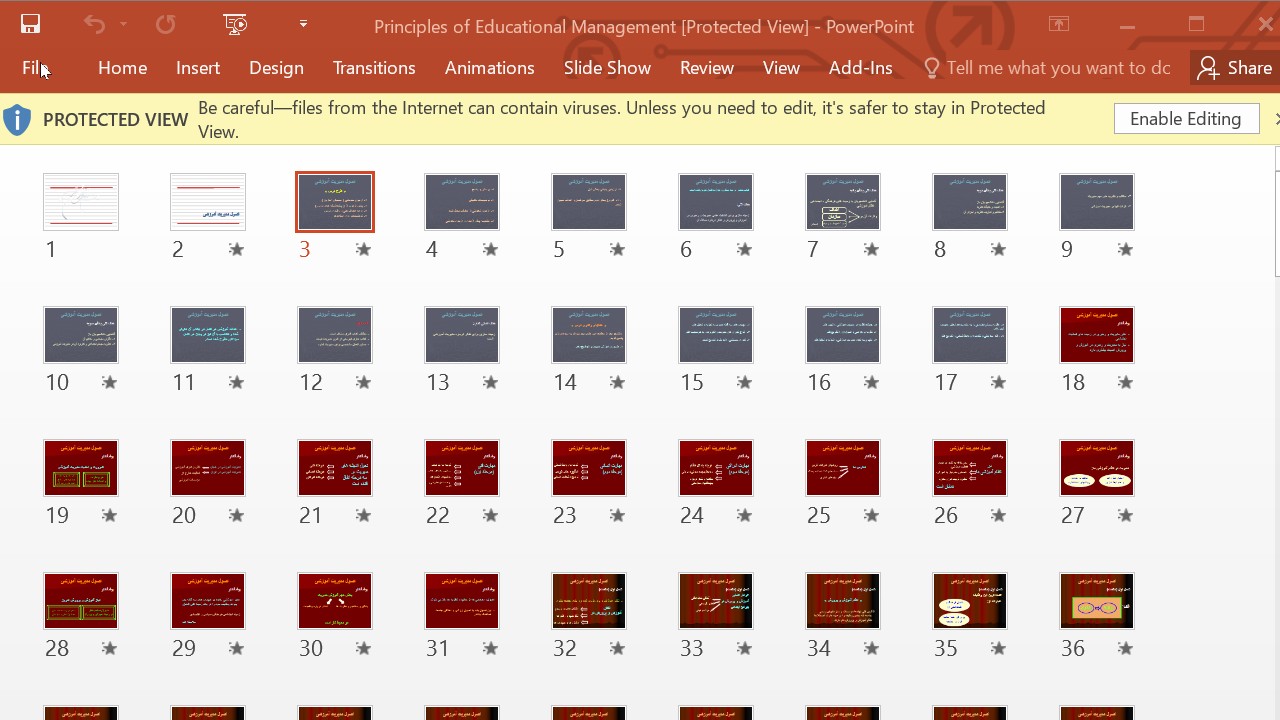This screenshot has width=1280, height=720.
Task: Select slide 7 thumbnail
Action: tap(843, 202)
